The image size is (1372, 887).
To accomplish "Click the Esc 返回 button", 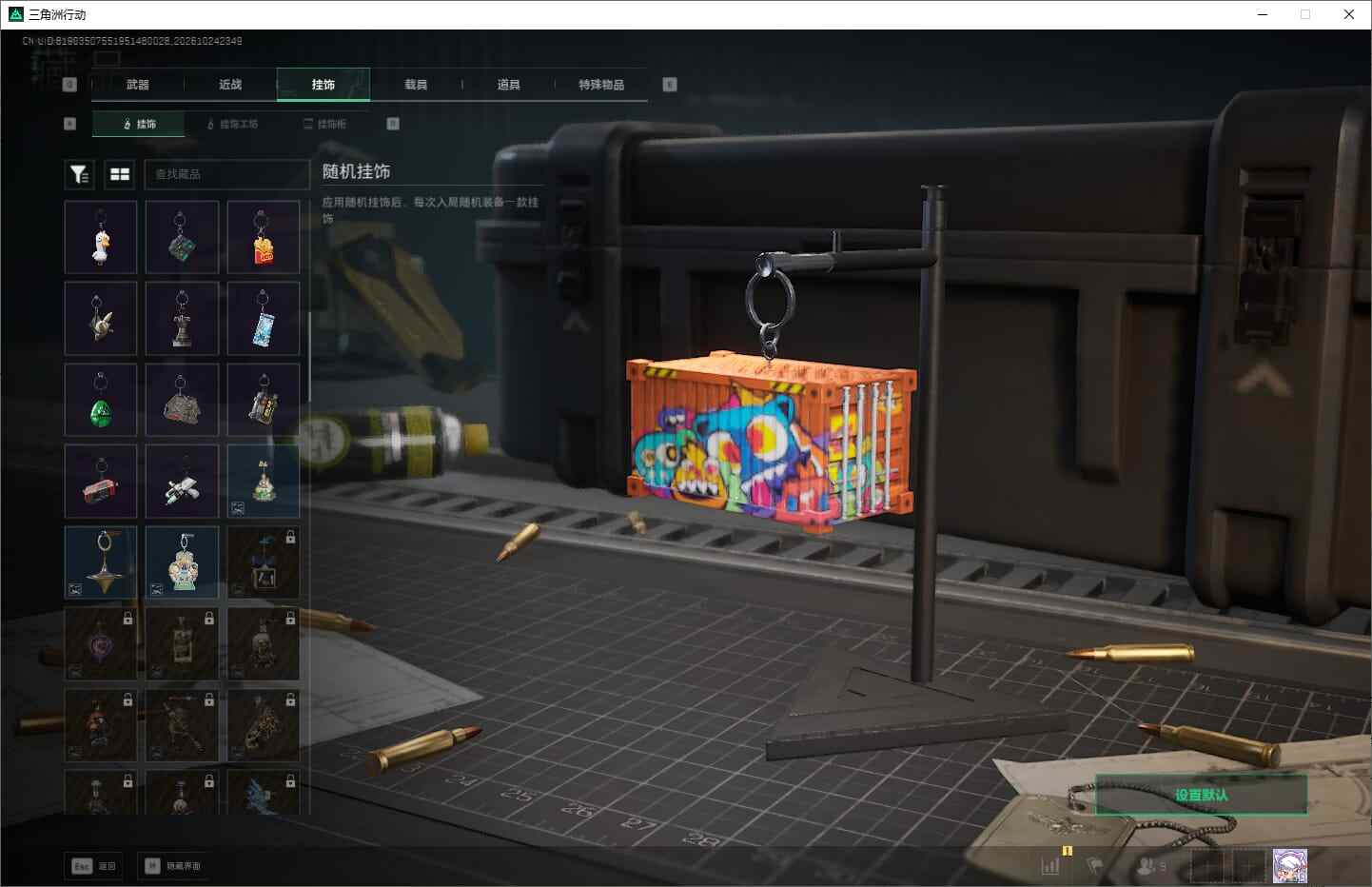I will click(94, 866).
